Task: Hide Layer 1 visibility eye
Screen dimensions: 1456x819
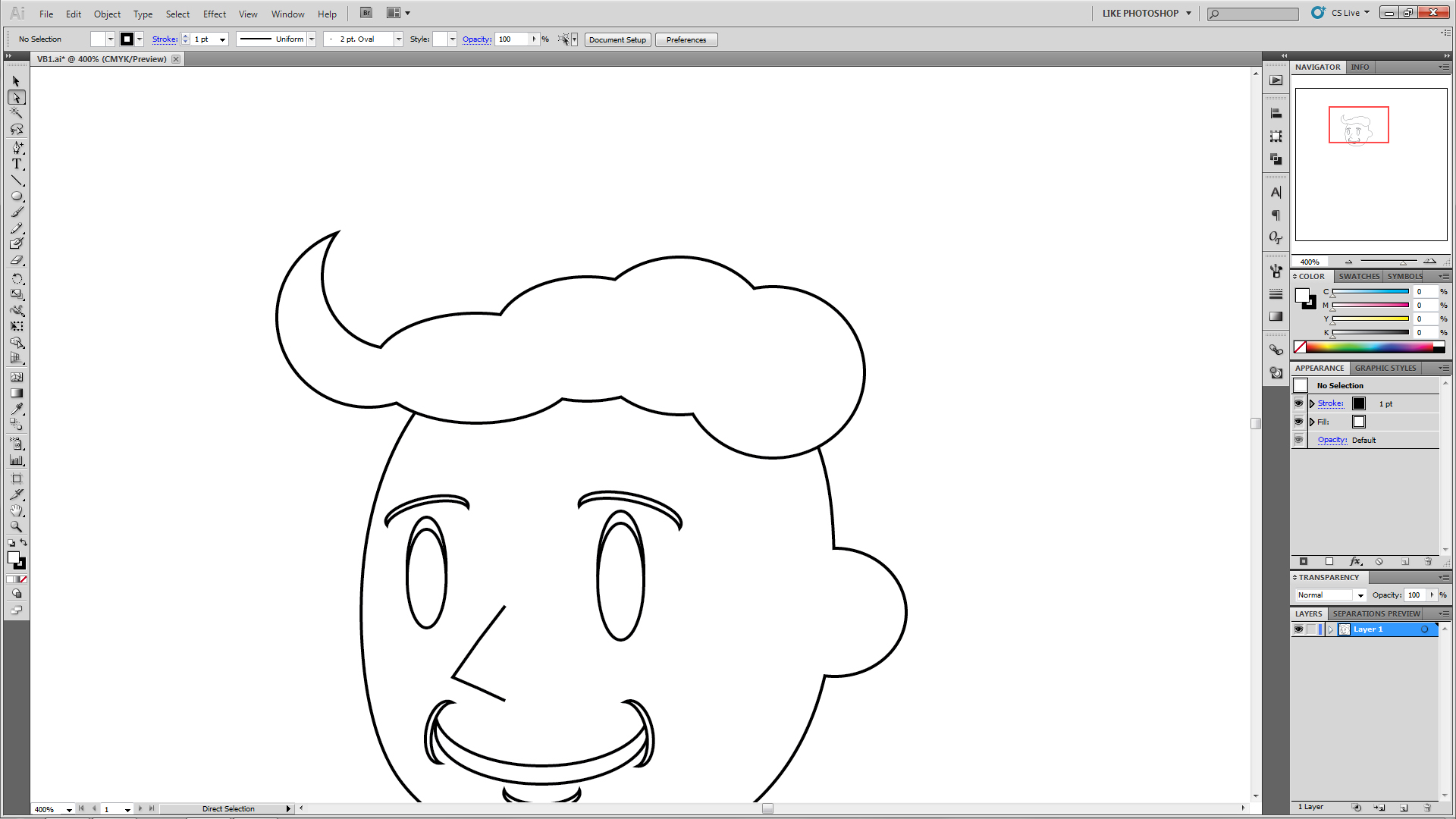Action: click(1298, 629)
